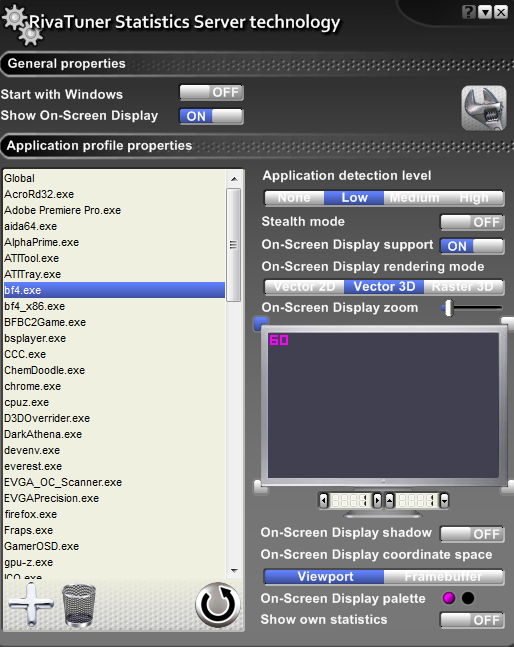
Task: Set detection level to Low
Action: click(x=354, y=198)
